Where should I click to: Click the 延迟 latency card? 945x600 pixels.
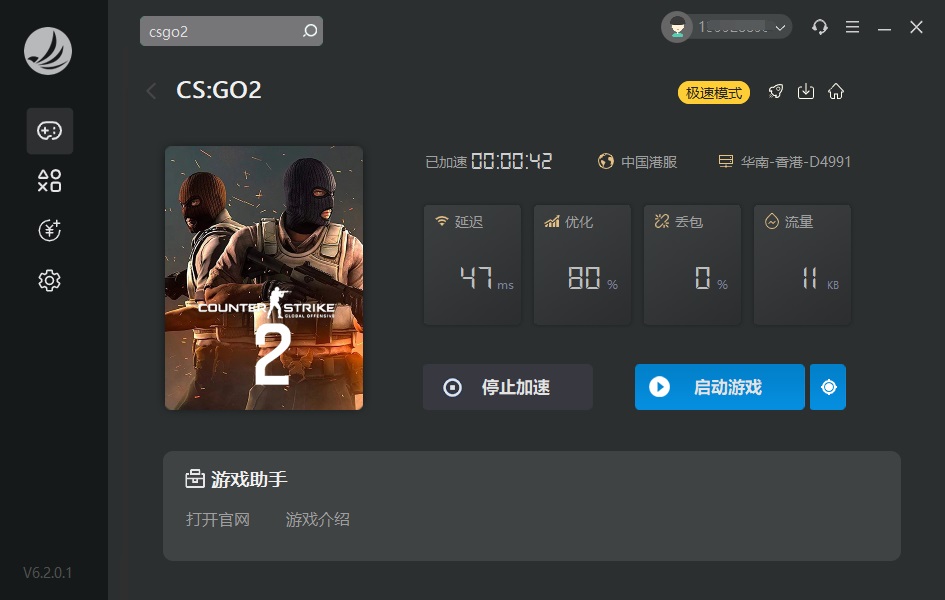(472, 265)
